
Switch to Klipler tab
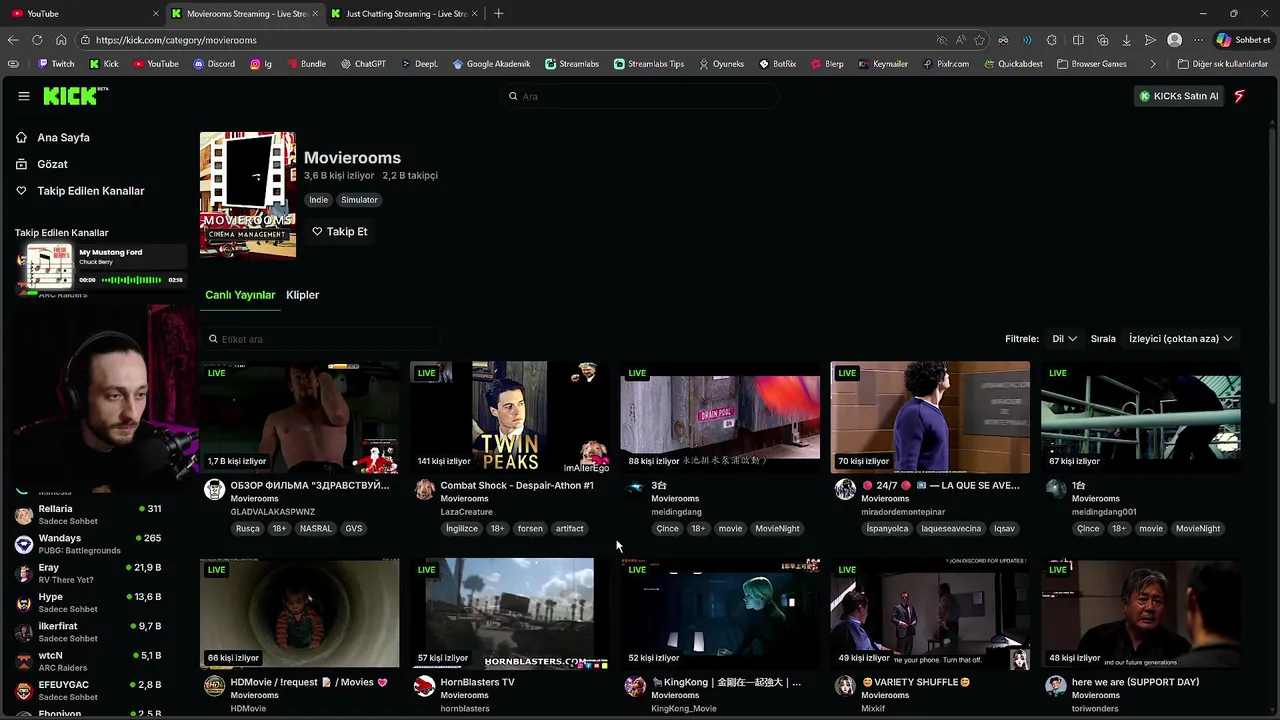[302, 295]
